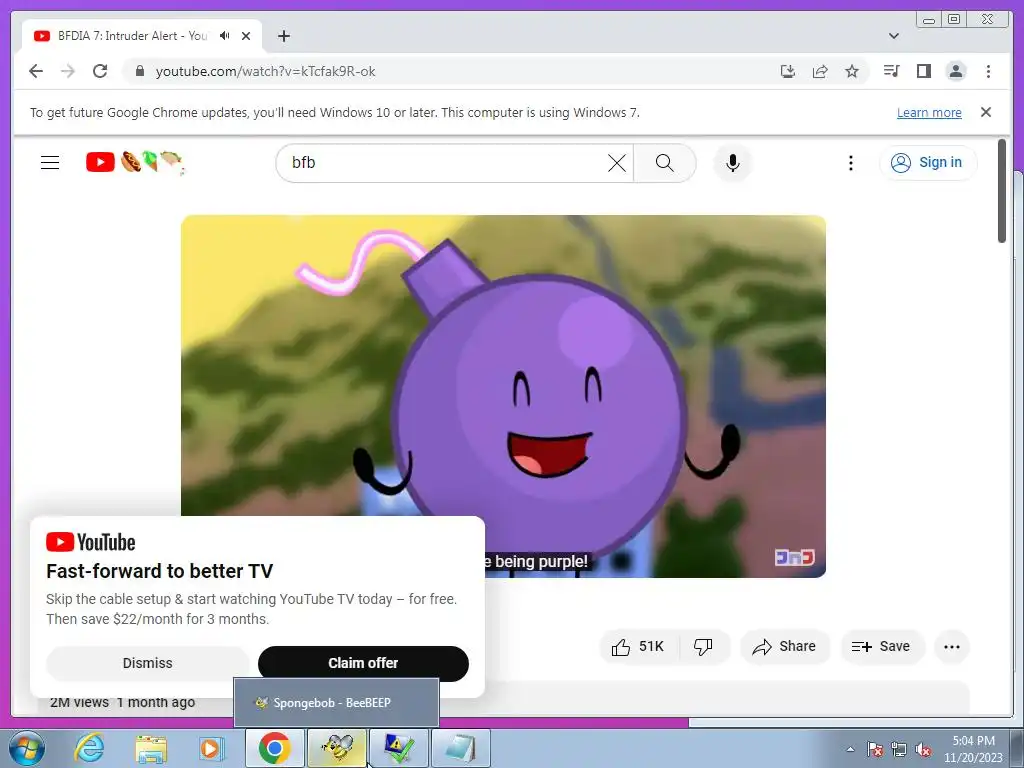Click the Sign in button
The image size is (1024, 768).
click(x=928, y=163)
